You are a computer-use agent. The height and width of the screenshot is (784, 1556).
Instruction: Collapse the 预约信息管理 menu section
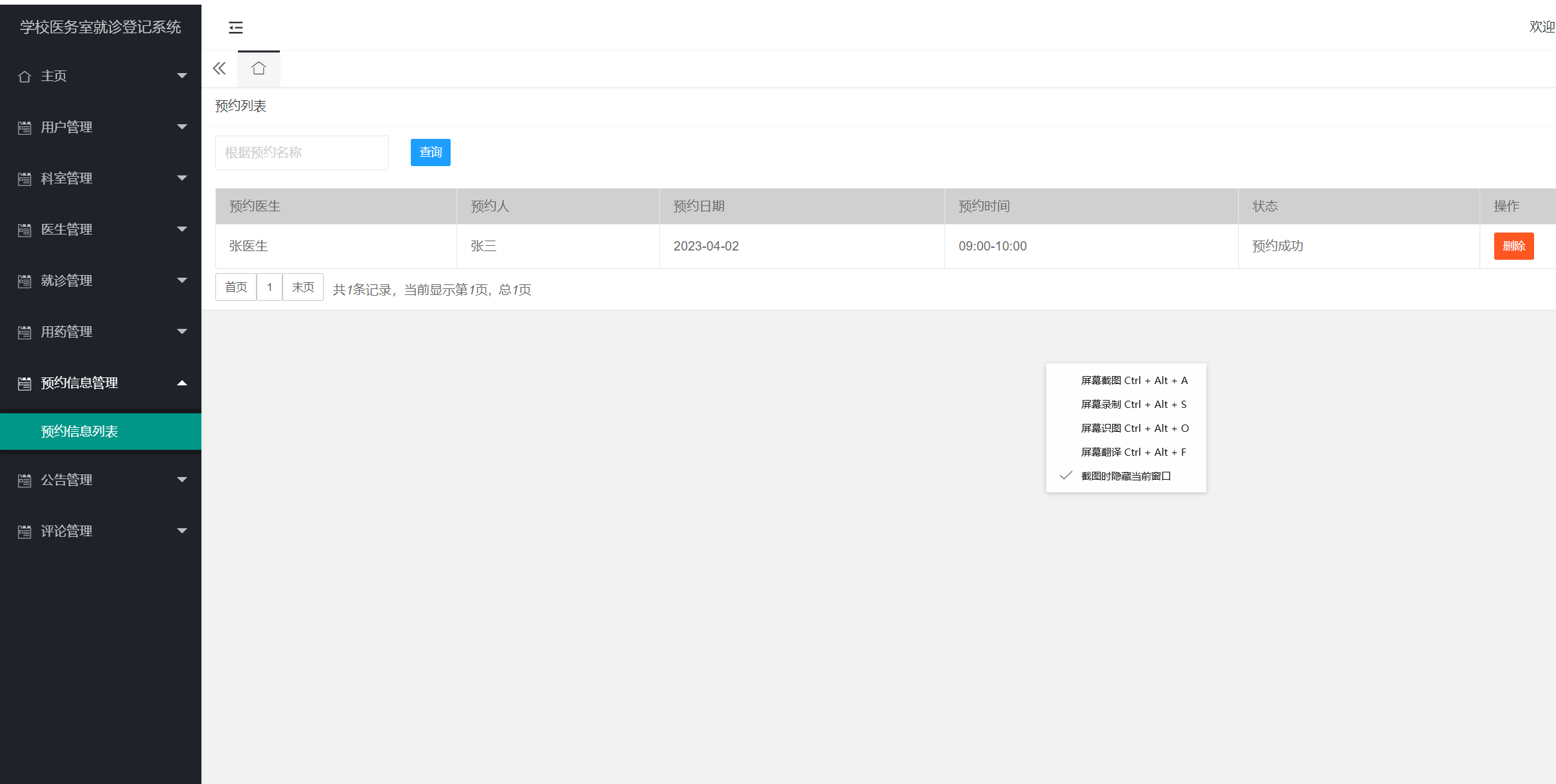pos(182,383)
